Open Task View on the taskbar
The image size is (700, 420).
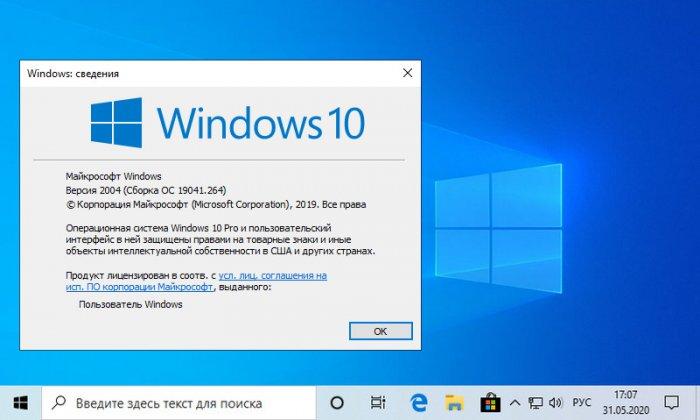pyautogui.click(x=378, y=403)
